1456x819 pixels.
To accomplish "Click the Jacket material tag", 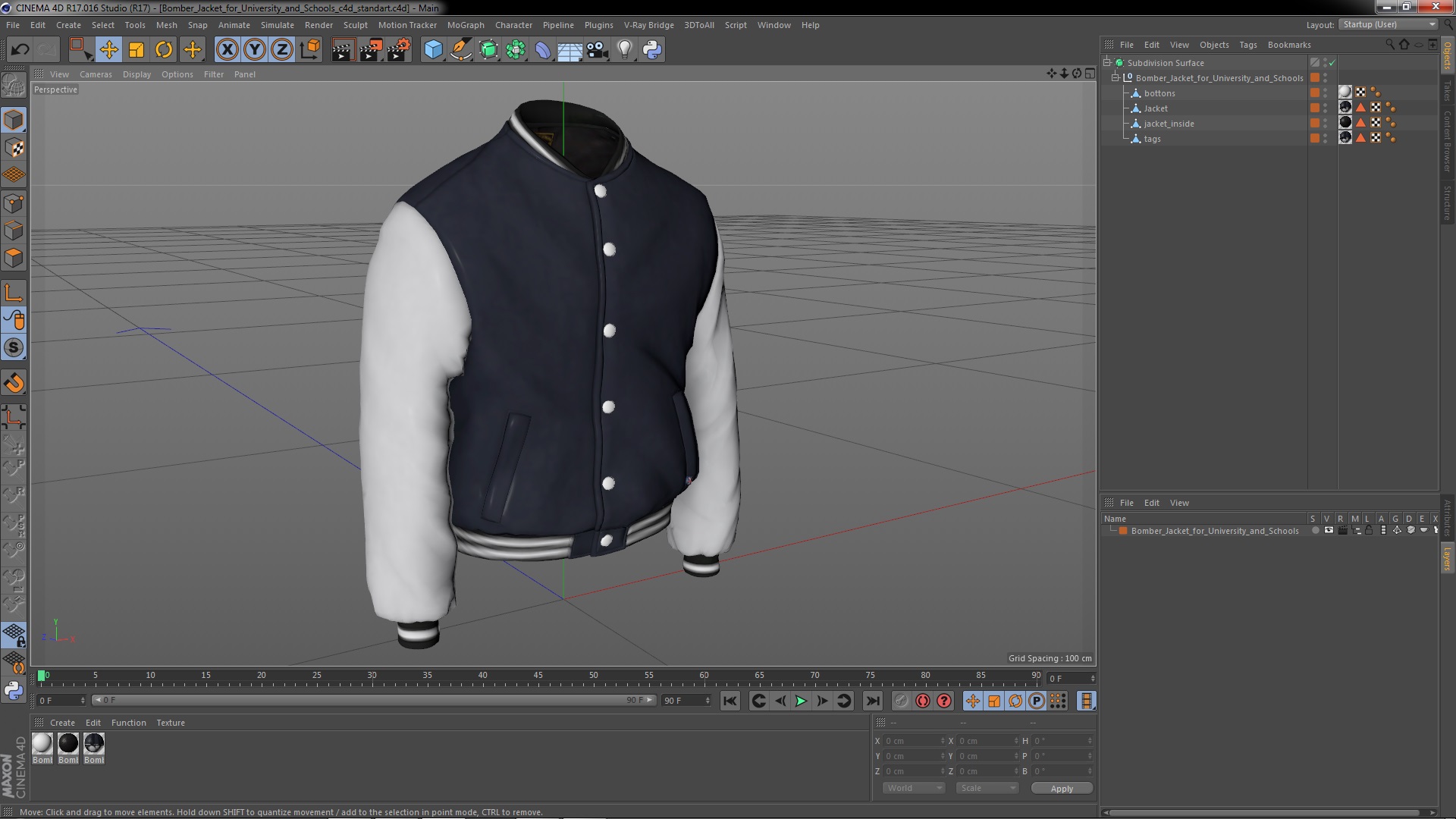I will pyautogui.click(x=1345, y=107).
